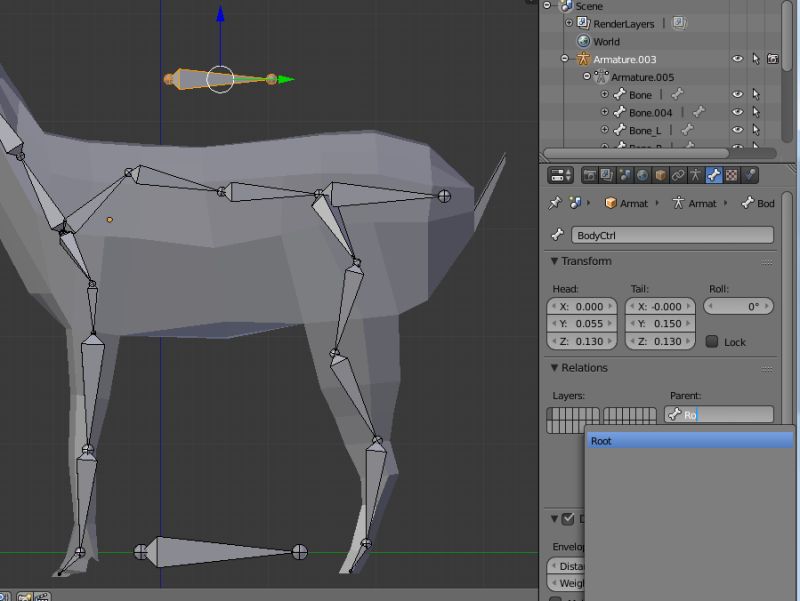Open the Armature data tab (figure icon)
Image resolution: width=800 pixels, height=601 pixels.
tap(695, 174)
